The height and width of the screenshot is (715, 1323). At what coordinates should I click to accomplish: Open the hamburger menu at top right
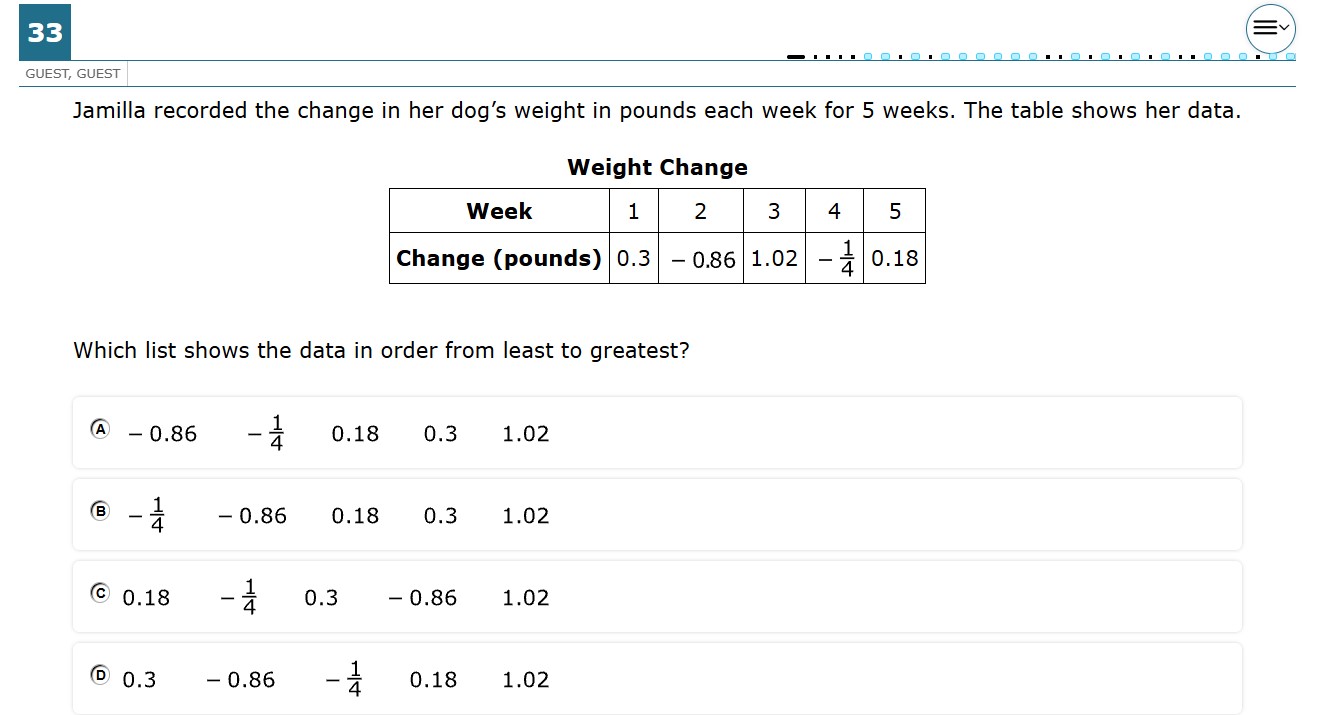(1270, 29)
